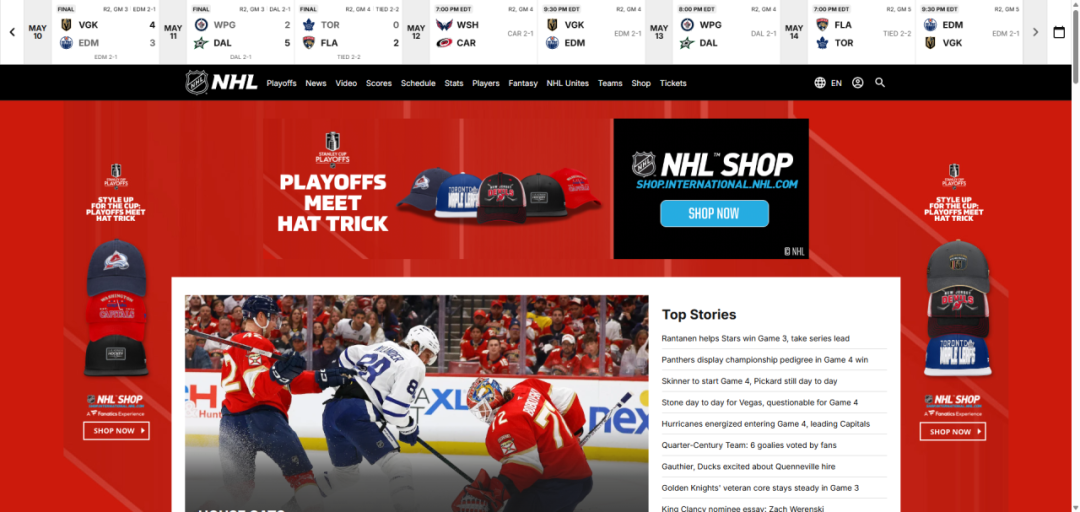Read Rantanen helps Stars win Game 3
The height and width of the screenshot is (512, 1080).
tap(755, 338)
